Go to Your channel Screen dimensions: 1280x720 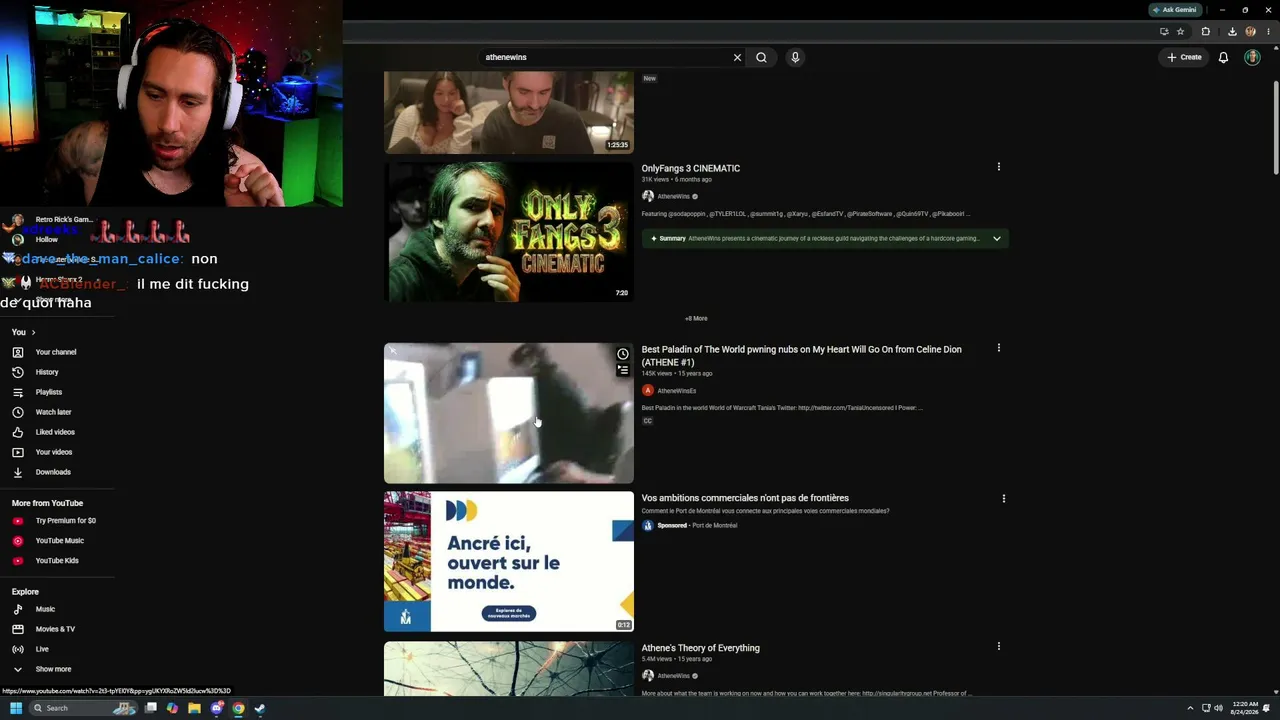pyautogui.click(x=56, y=352)
